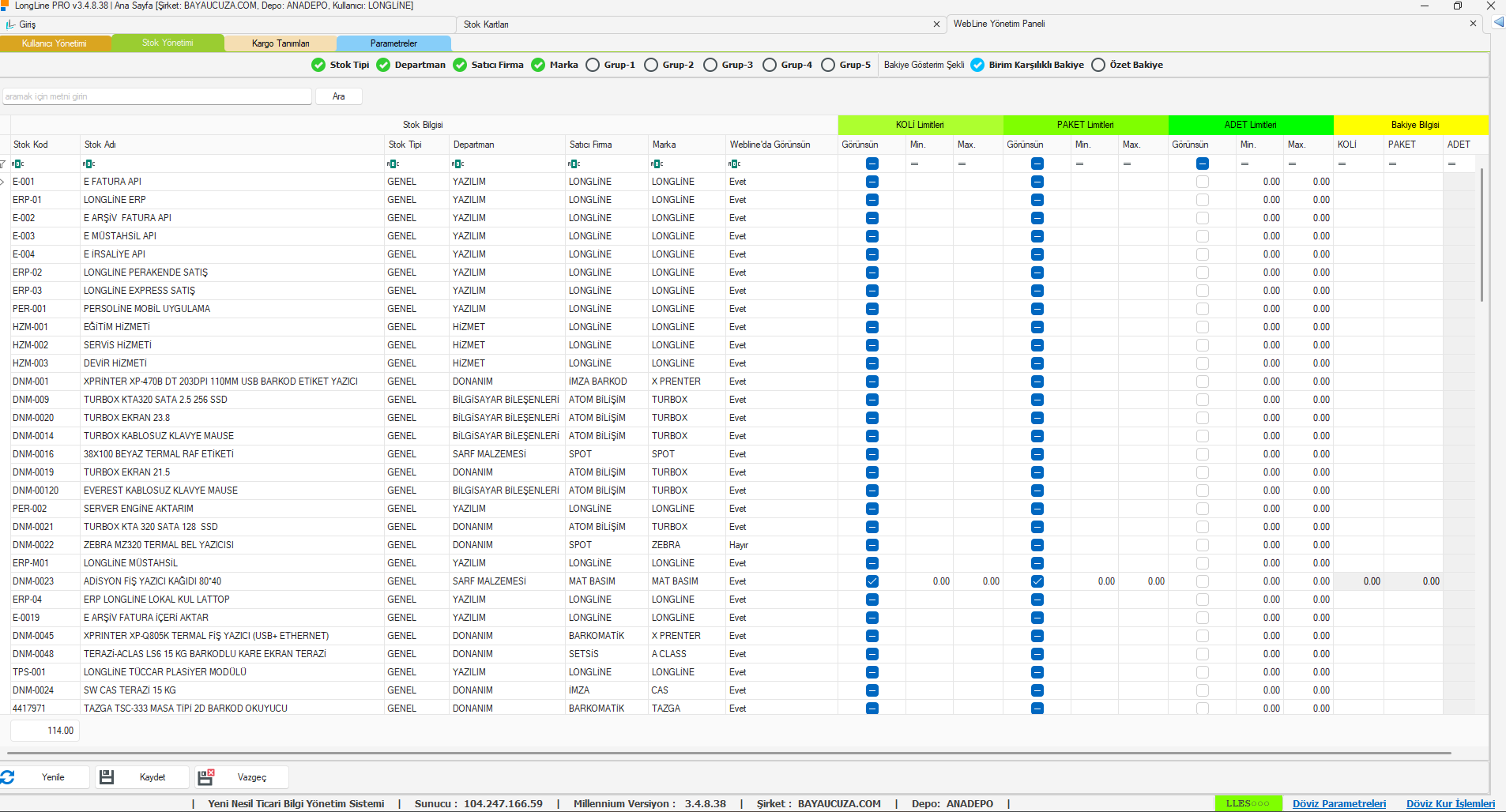This screenshot has width=1506, height=812.
Task: Click equals filter icon under Bakiye ADET
Action: (1451, 164)
